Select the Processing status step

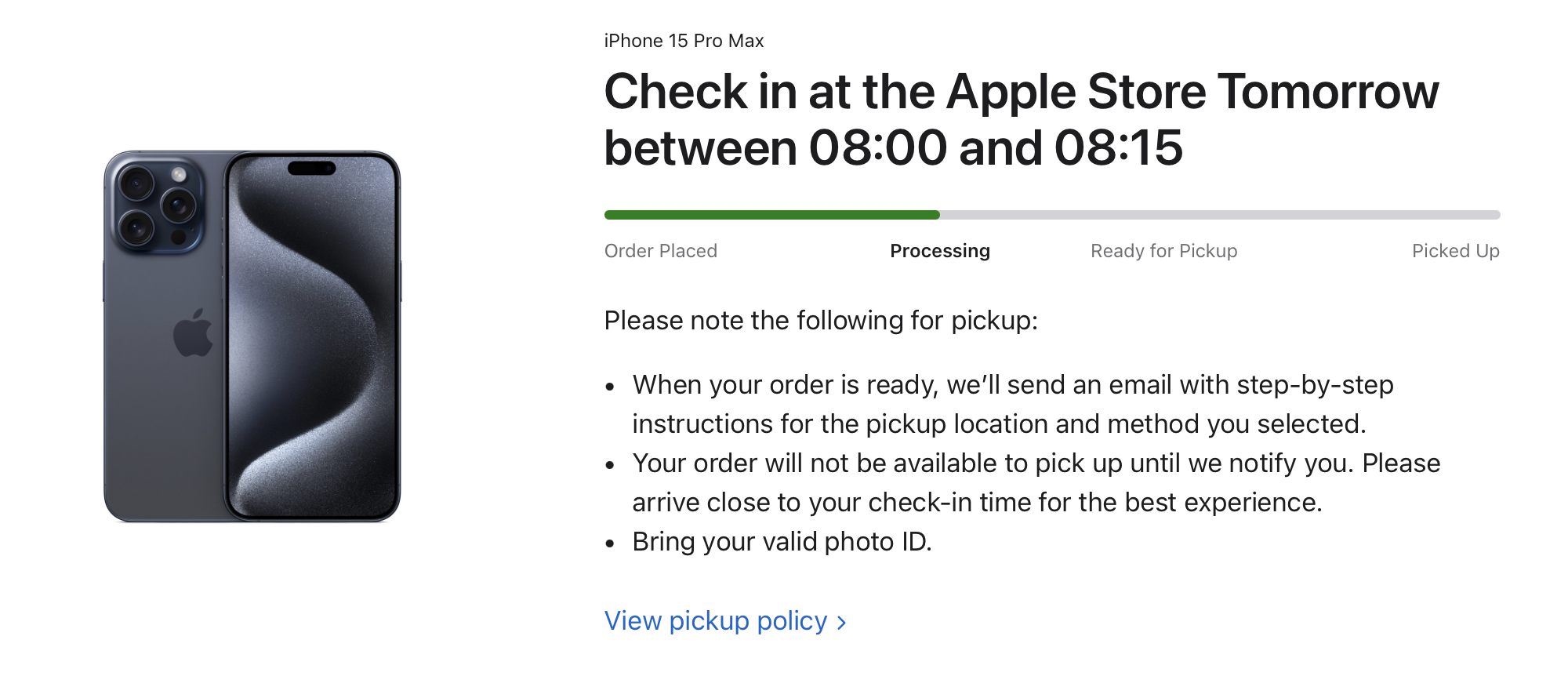939,251
